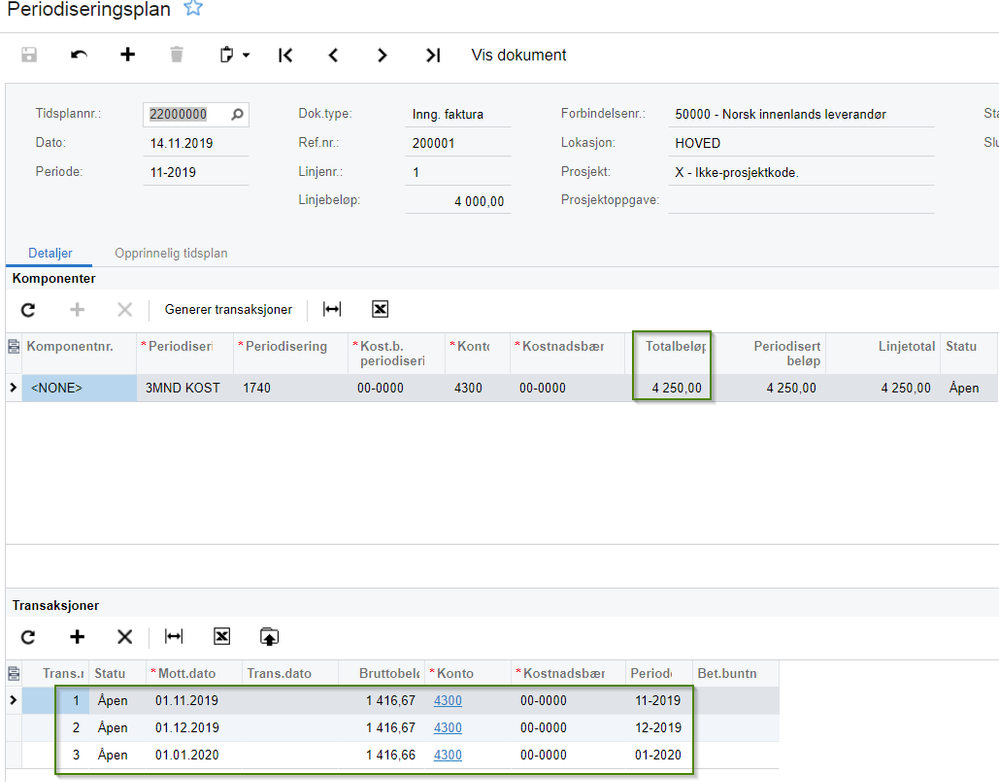
Task: Delete plan with the trash can icon
Action: 176,55
